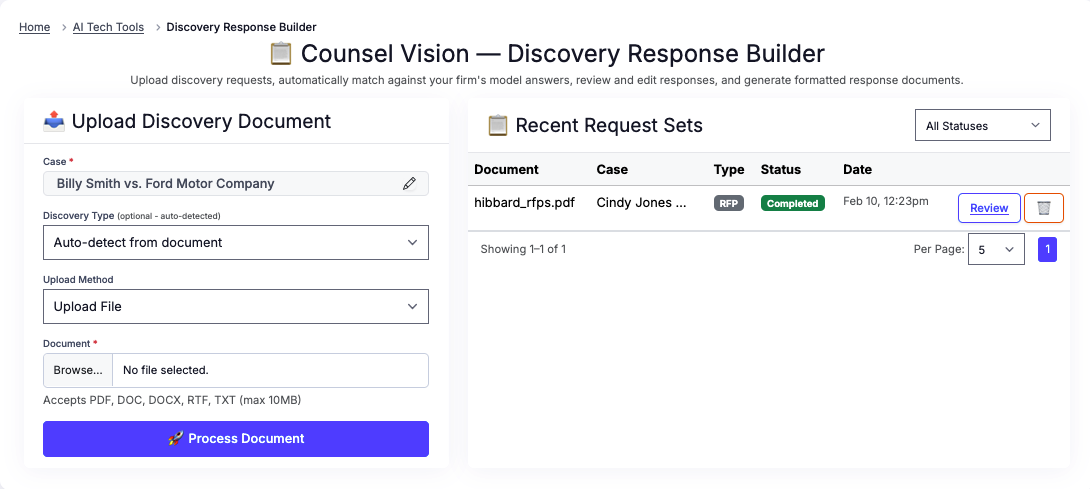Expand the Upload Method dropdown
This screenshot has width=1090, height=489.
[x=235, y=306]
